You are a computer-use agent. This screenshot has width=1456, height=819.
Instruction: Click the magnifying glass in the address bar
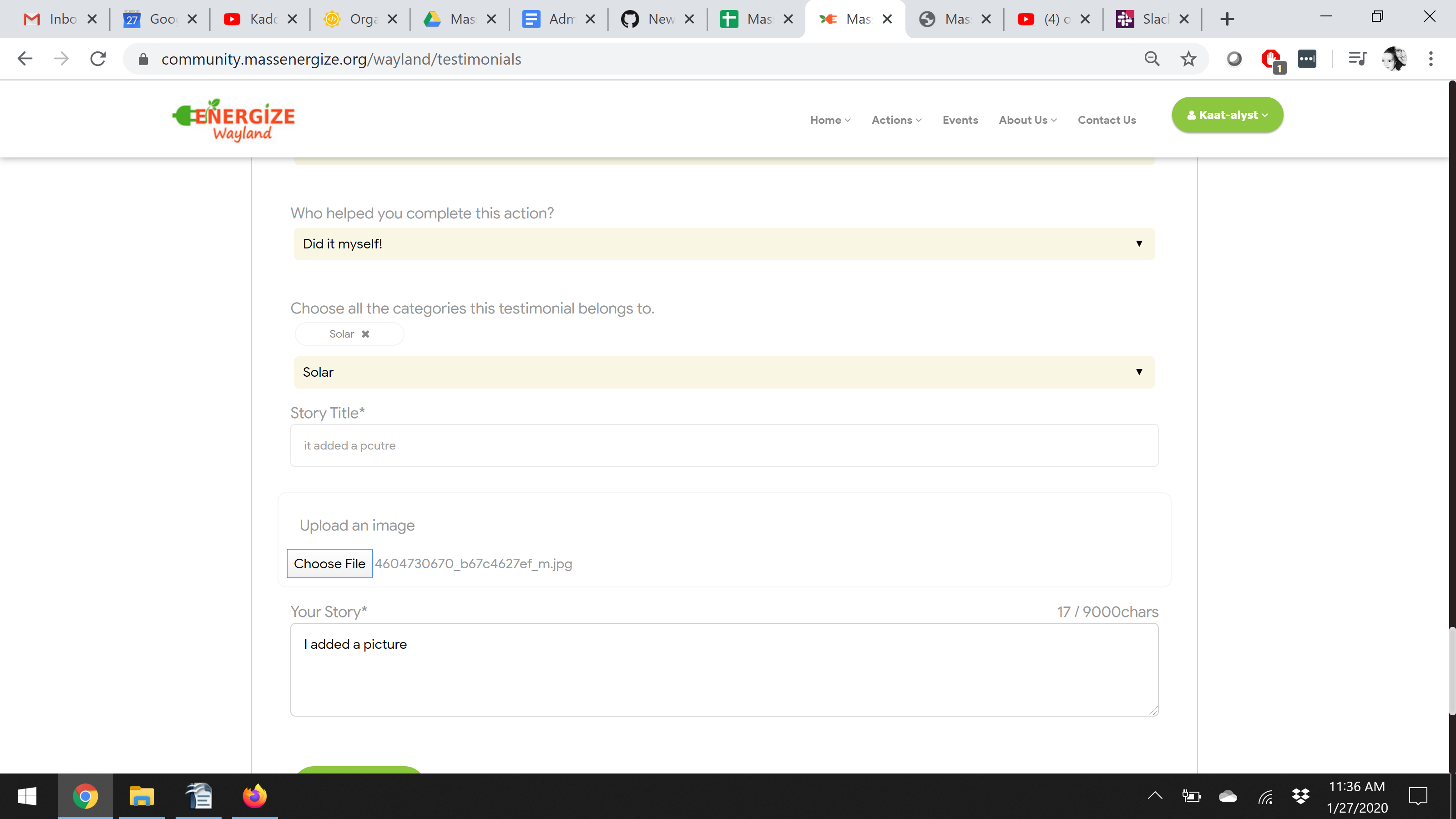point(1152,59)
